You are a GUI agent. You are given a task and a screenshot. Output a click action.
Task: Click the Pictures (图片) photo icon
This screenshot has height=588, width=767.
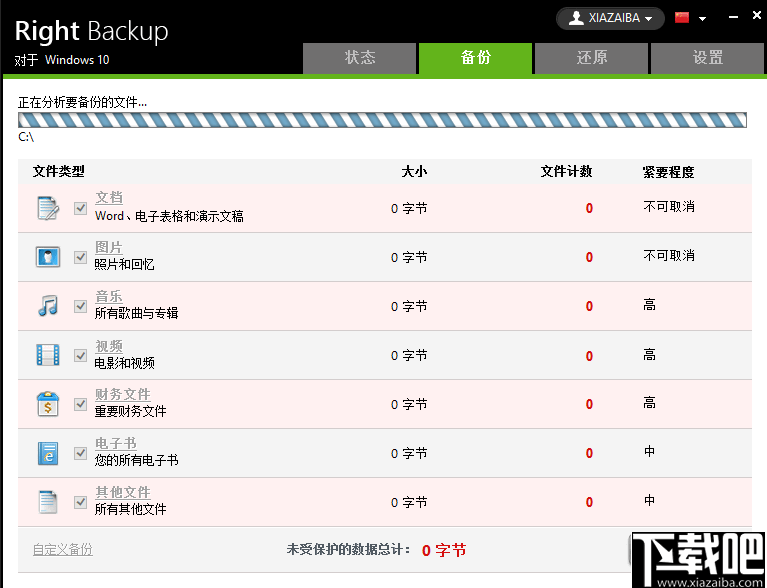(48, 257)
